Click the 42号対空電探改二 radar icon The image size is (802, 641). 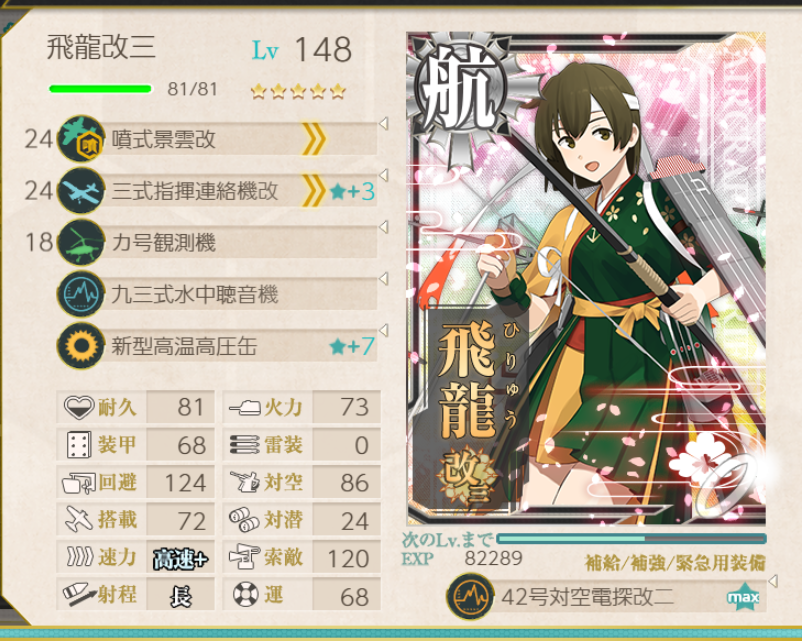[471, 596]
